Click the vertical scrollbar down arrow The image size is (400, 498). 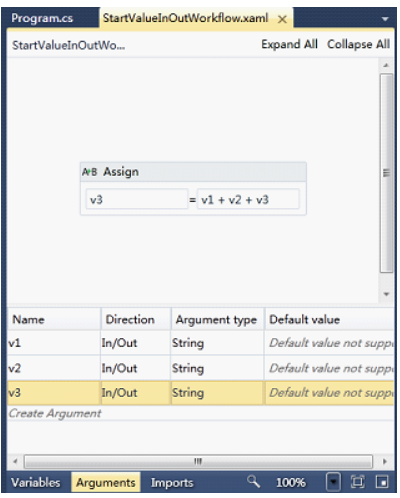click(386, 294)
